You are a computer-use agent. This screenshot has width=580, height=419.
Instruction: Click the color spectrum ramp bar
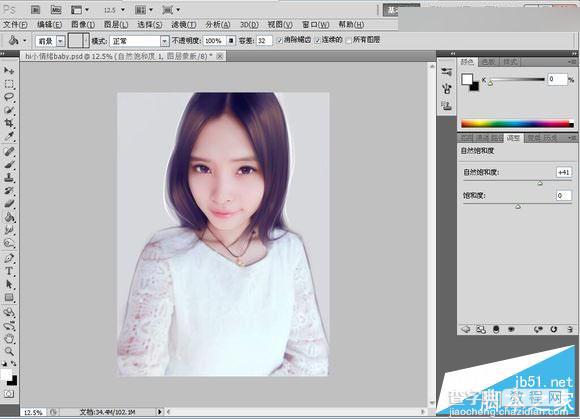point(517,124)
